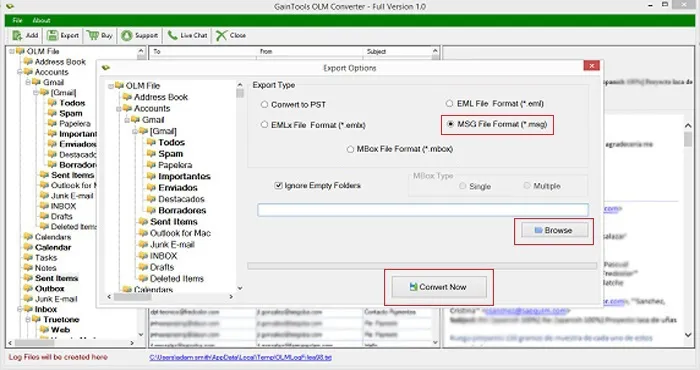Click the Web folder icon in main tree

pos(45,329)
